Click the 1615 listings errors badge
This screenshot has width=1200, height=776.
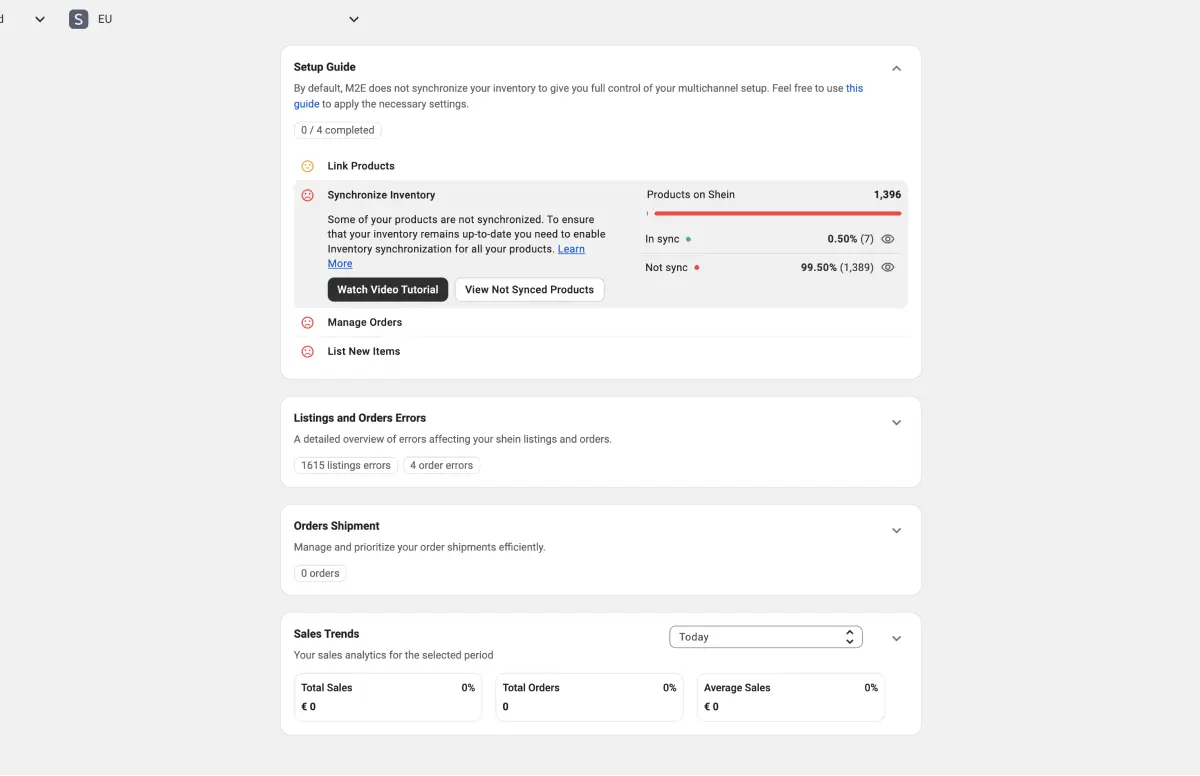pos(346,466)
